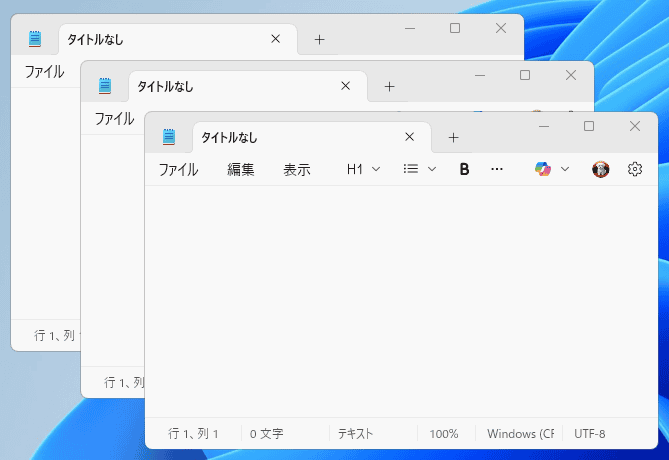
Task: Open more formatting options (three dots)
Action: pos(497,169)
